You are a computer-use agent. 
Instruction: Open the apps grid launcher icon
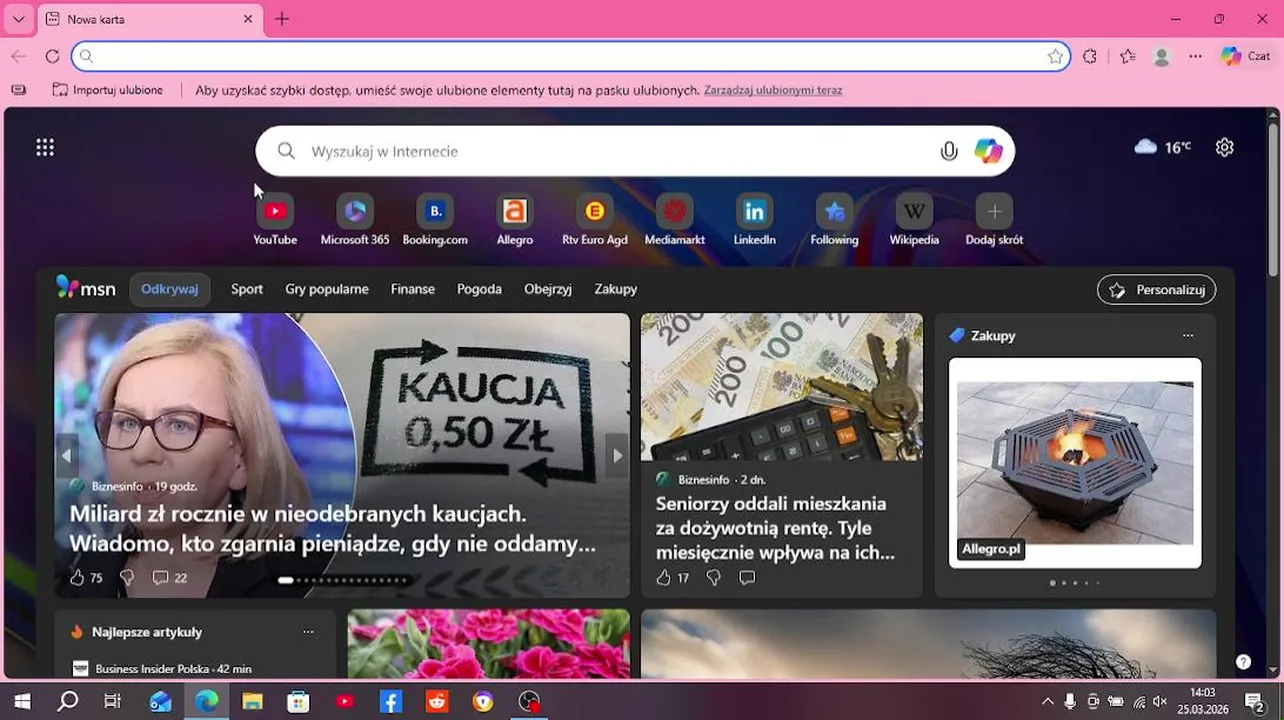(x=45, y=148)
